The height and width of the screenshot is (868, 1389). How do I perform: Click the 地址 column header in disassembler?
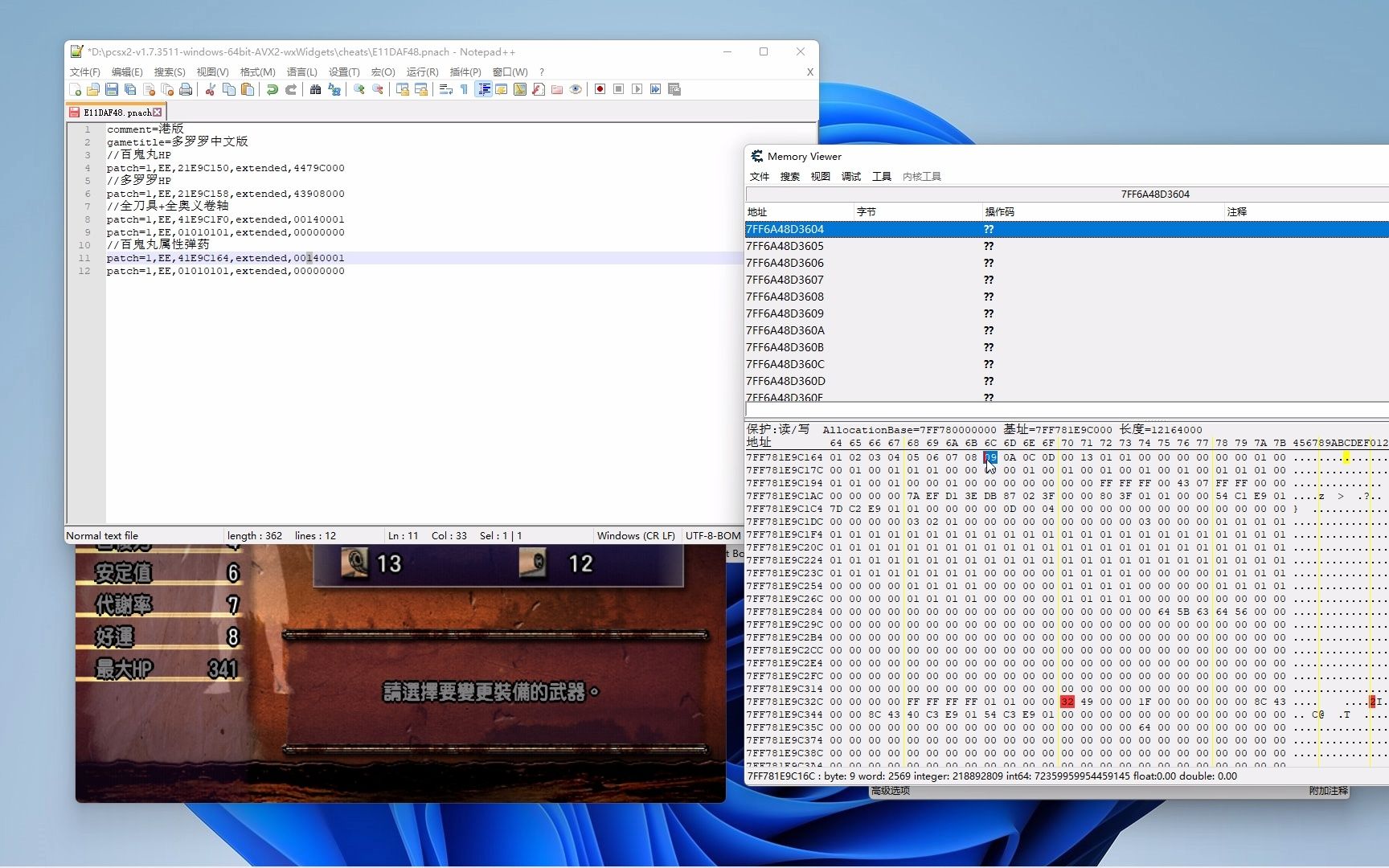[799, 212]
